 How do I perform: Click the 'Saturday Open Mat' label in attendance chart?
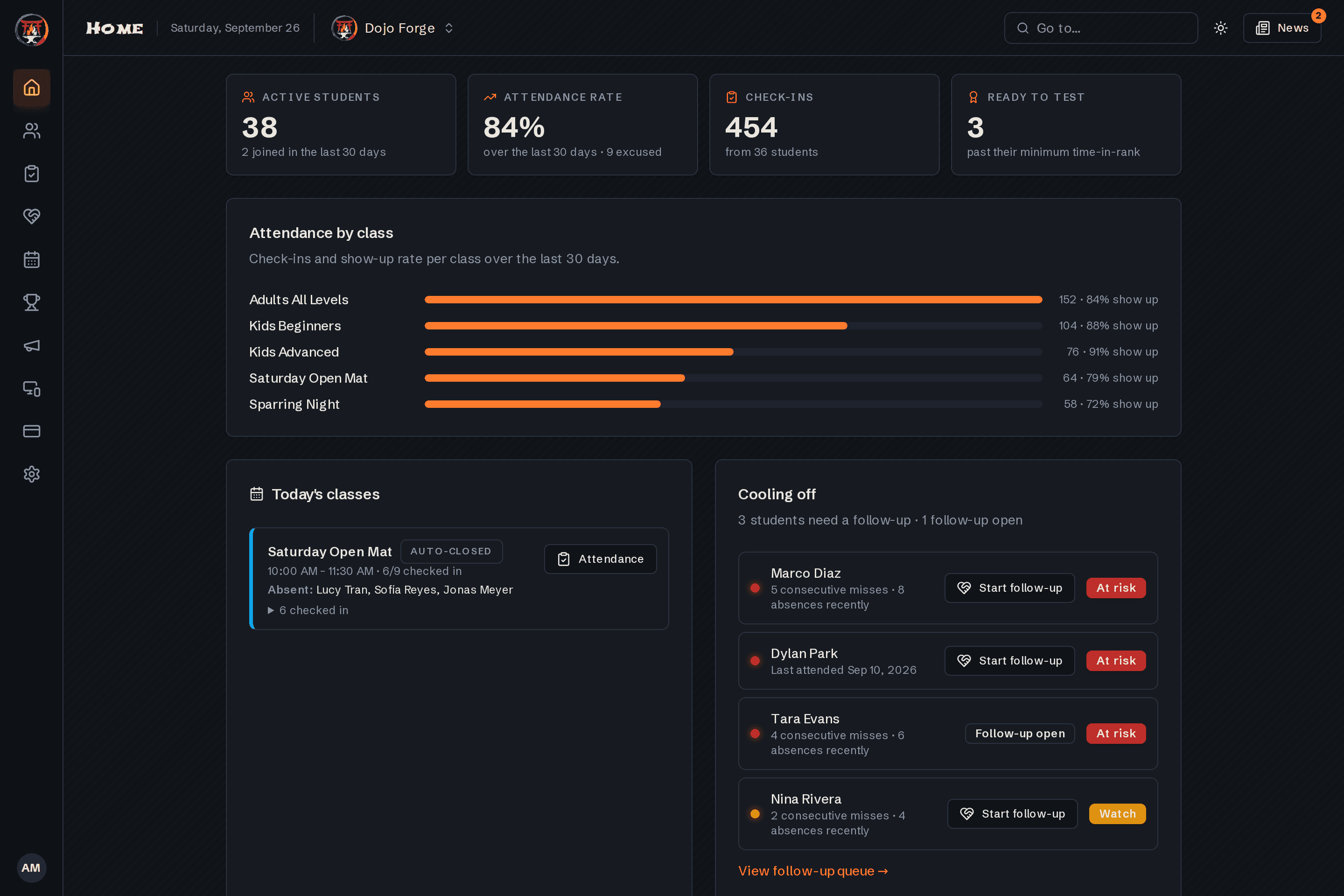point(308,378)
